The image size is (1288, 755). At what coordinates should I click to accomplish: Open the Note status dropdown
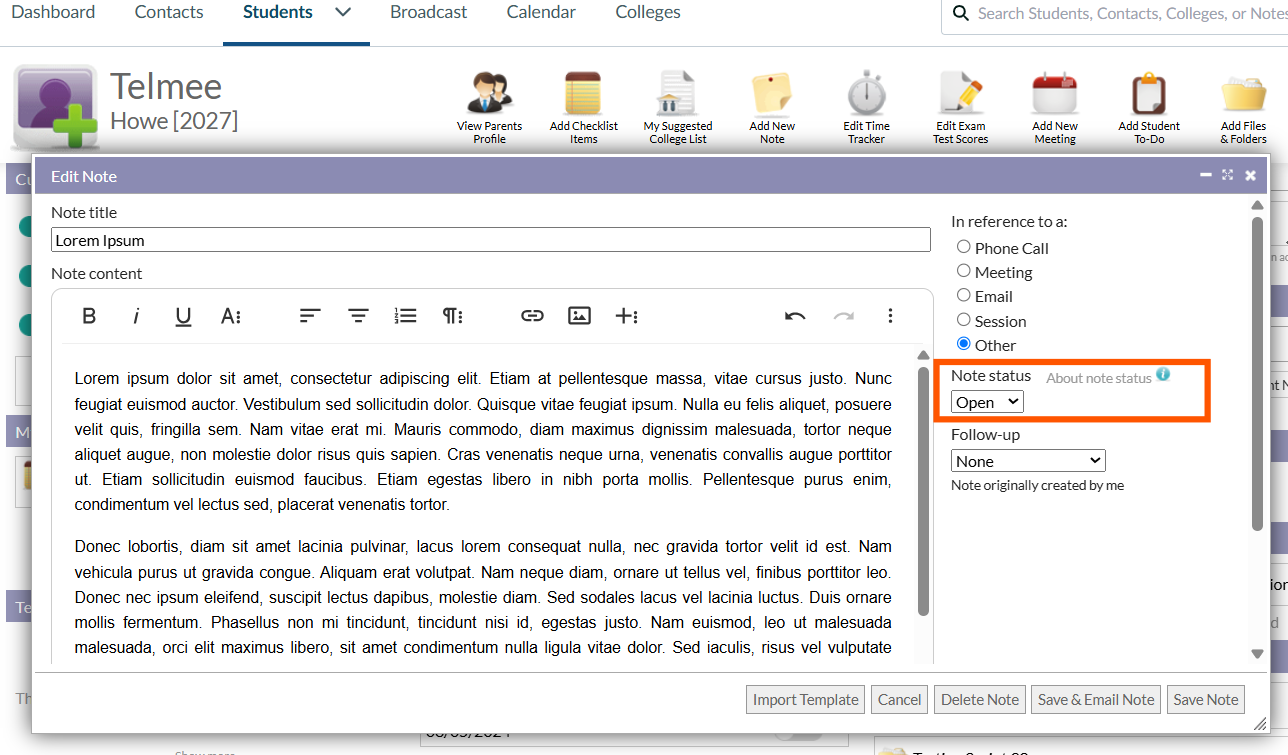[987, 402]
